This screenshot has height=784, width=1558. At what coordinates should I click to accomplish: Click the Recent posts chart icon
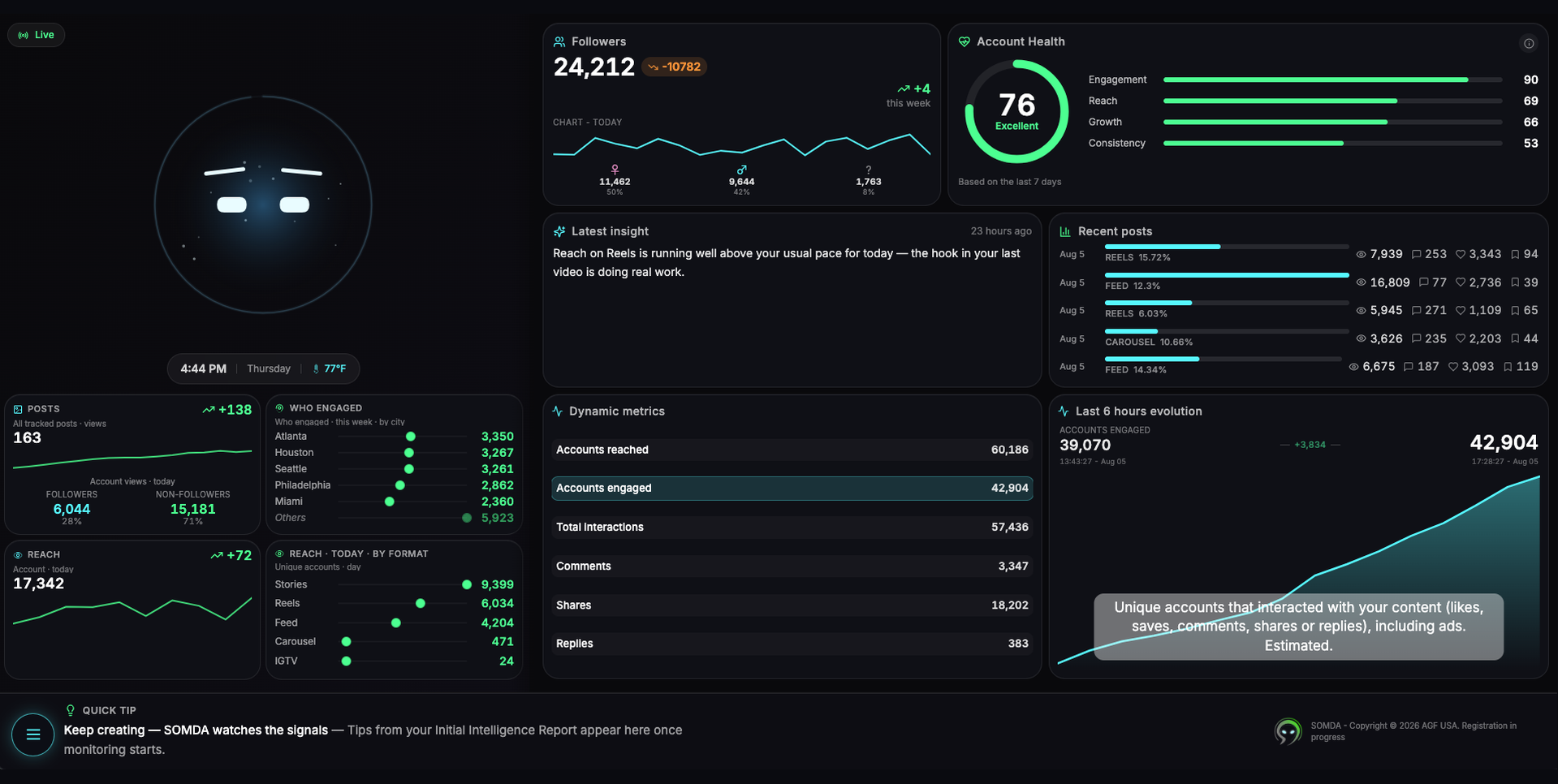point(1065,231)
